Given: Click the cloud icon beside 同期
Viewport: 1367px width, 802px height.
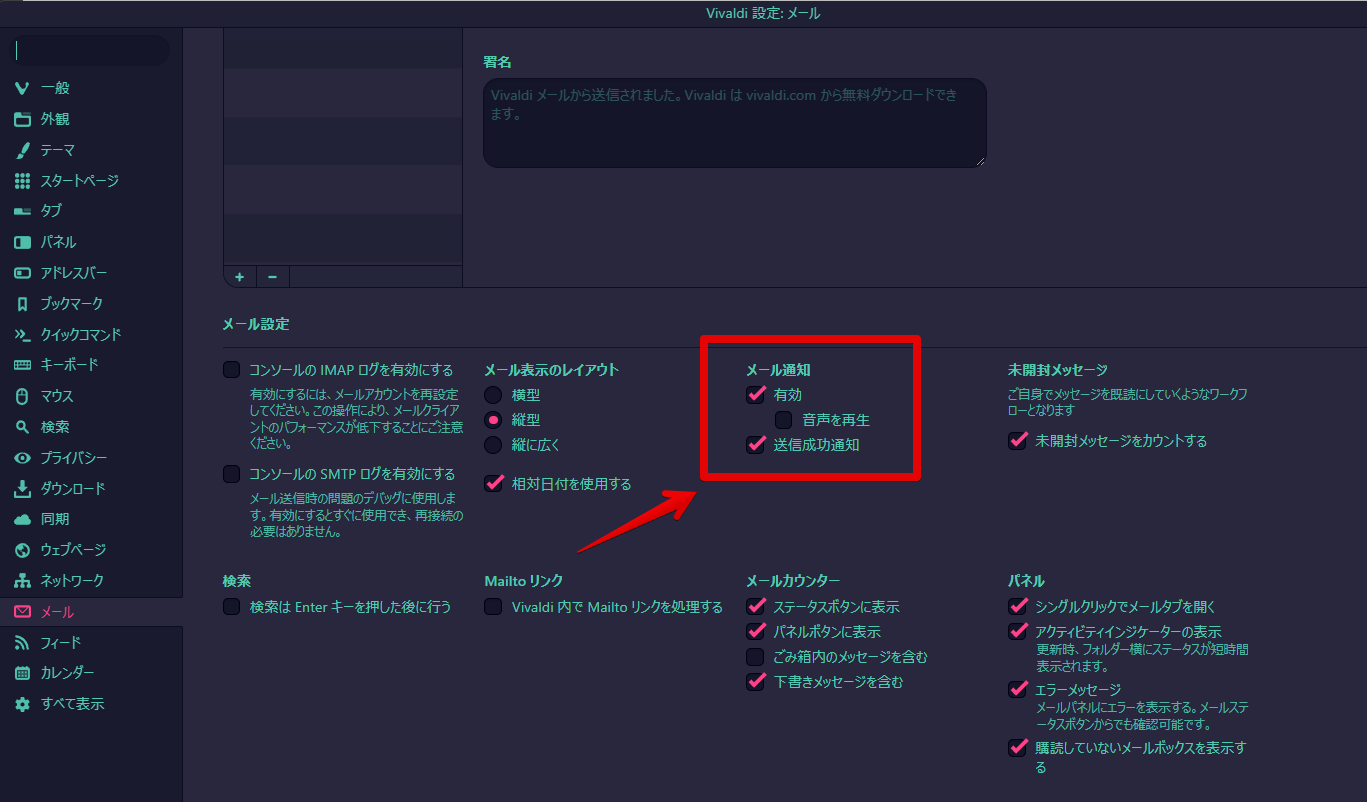Looking at the screenshot, I should pyautogui.click(x=22, y=519).
